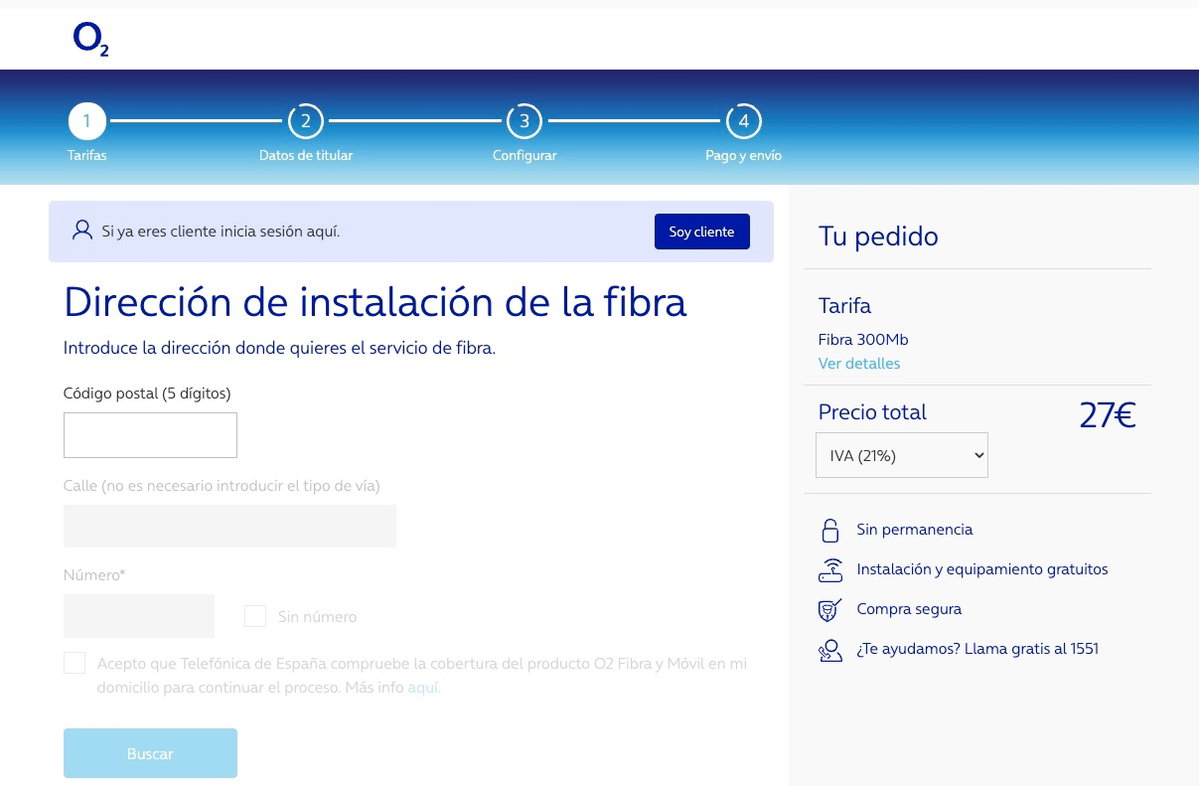Click 'Dirección de instalación de la fibra' heading
1199x786 pixels.
[x=375, y=302]
